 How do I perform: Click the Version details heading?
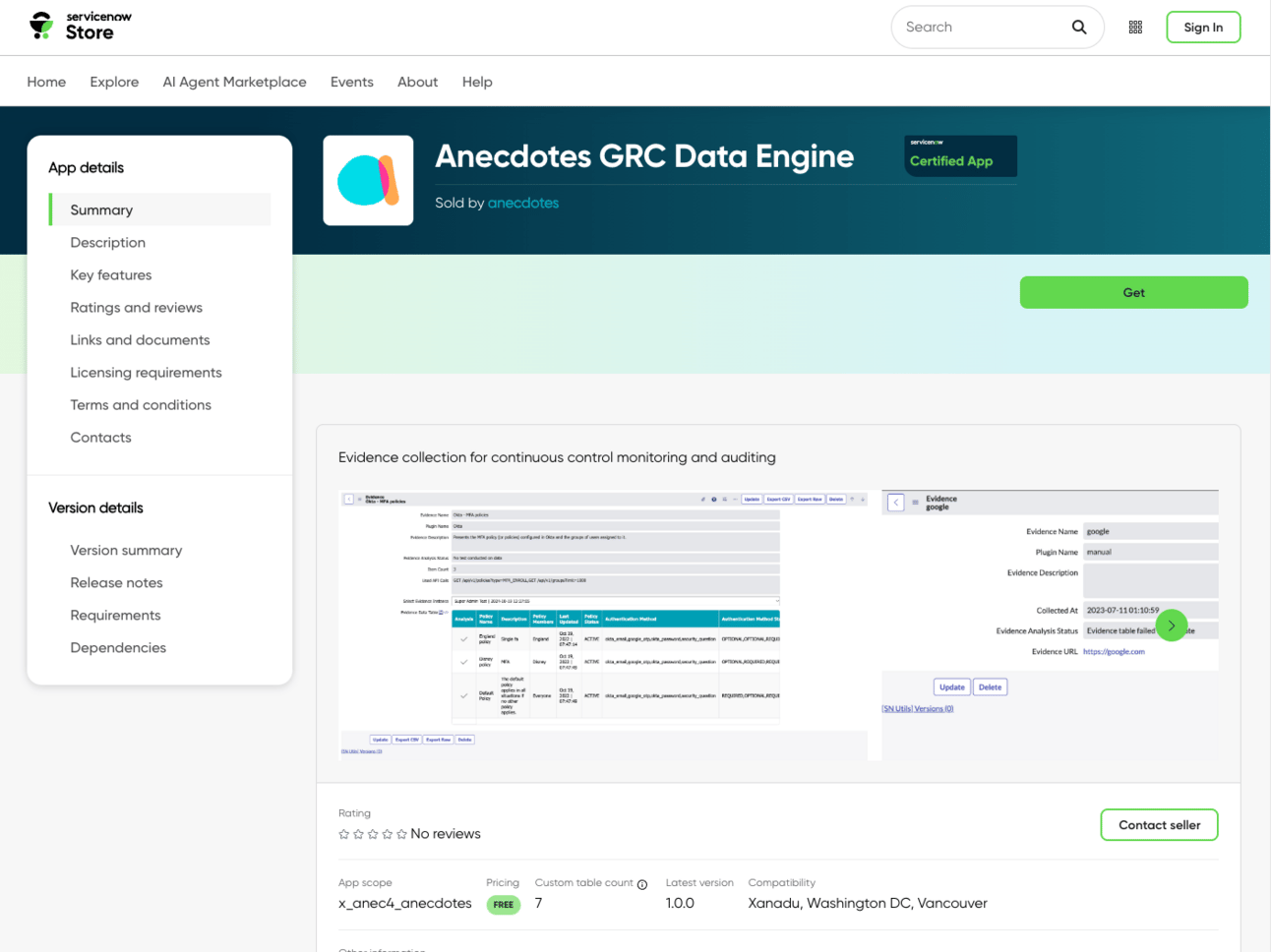[x=95, y=507]
